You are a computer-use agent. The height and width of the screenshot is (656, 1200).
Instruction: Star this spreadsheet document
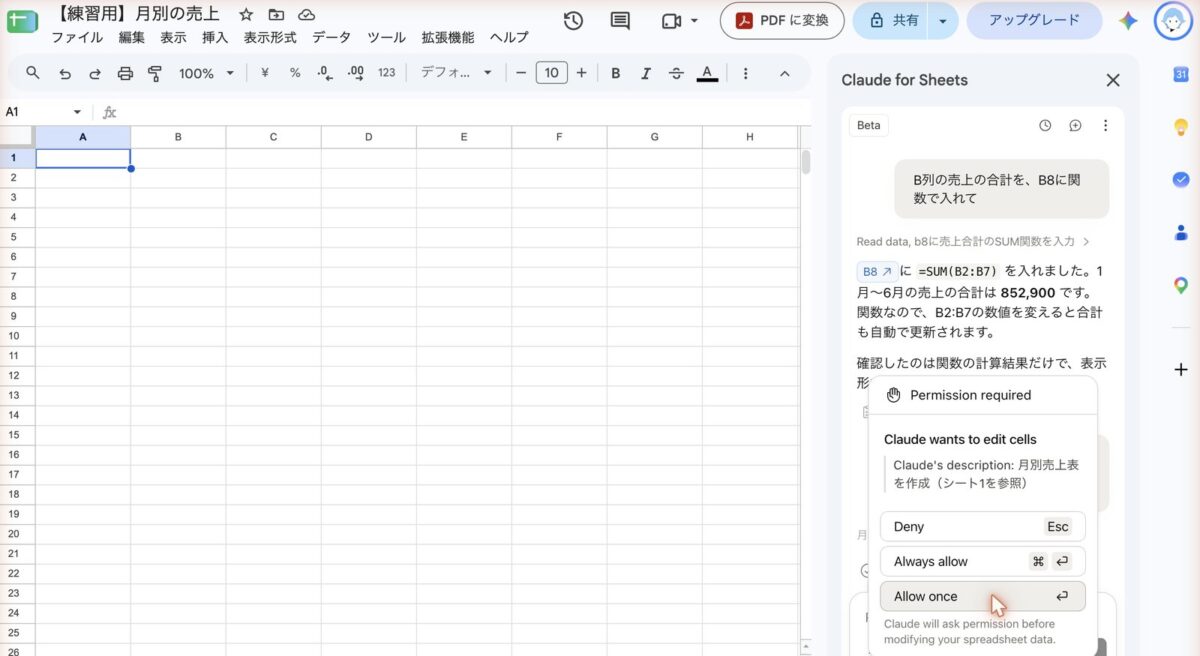pyautogui.click(x=246, y=15)
